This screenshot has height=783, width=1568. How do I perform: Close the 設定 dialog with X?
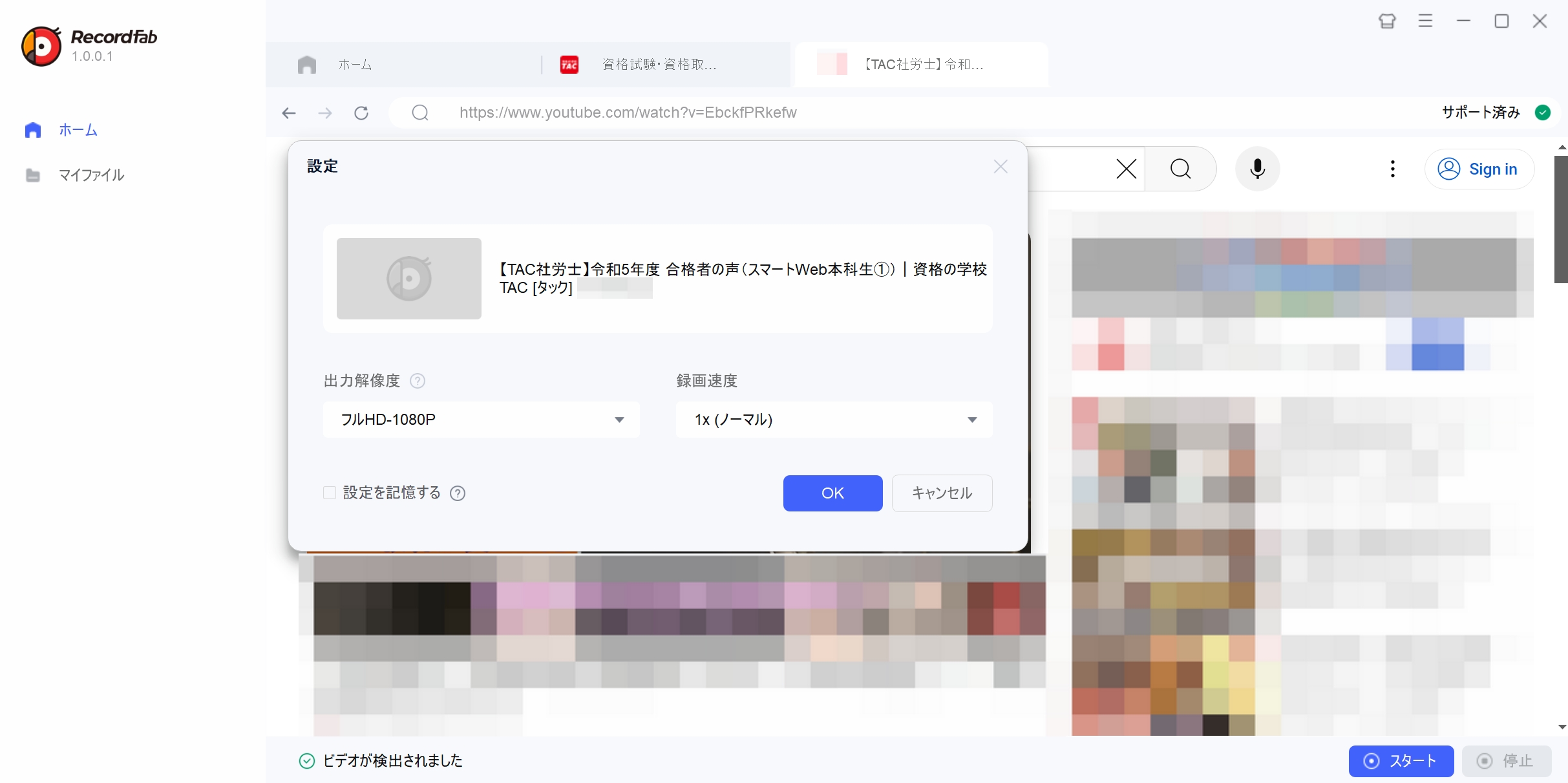tap(1001, 167)
